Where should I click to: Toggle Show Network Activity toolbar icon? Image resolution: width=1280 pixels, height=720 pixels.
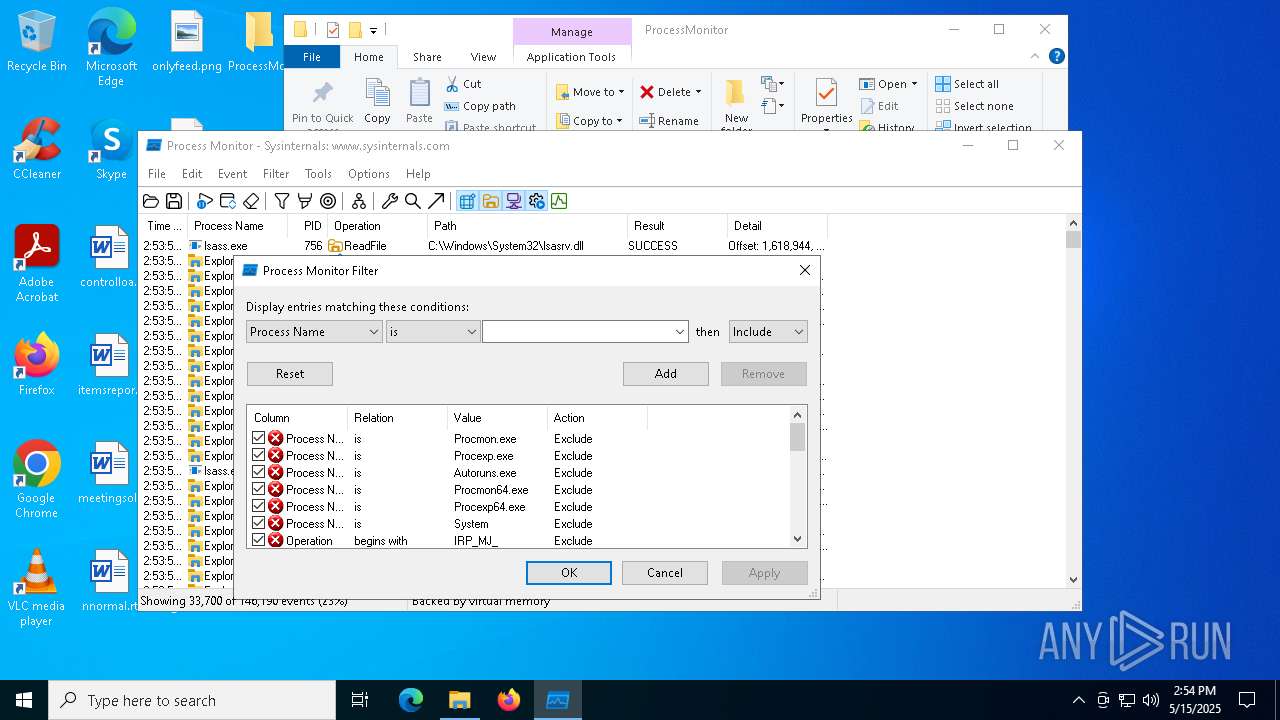point(513,201)
